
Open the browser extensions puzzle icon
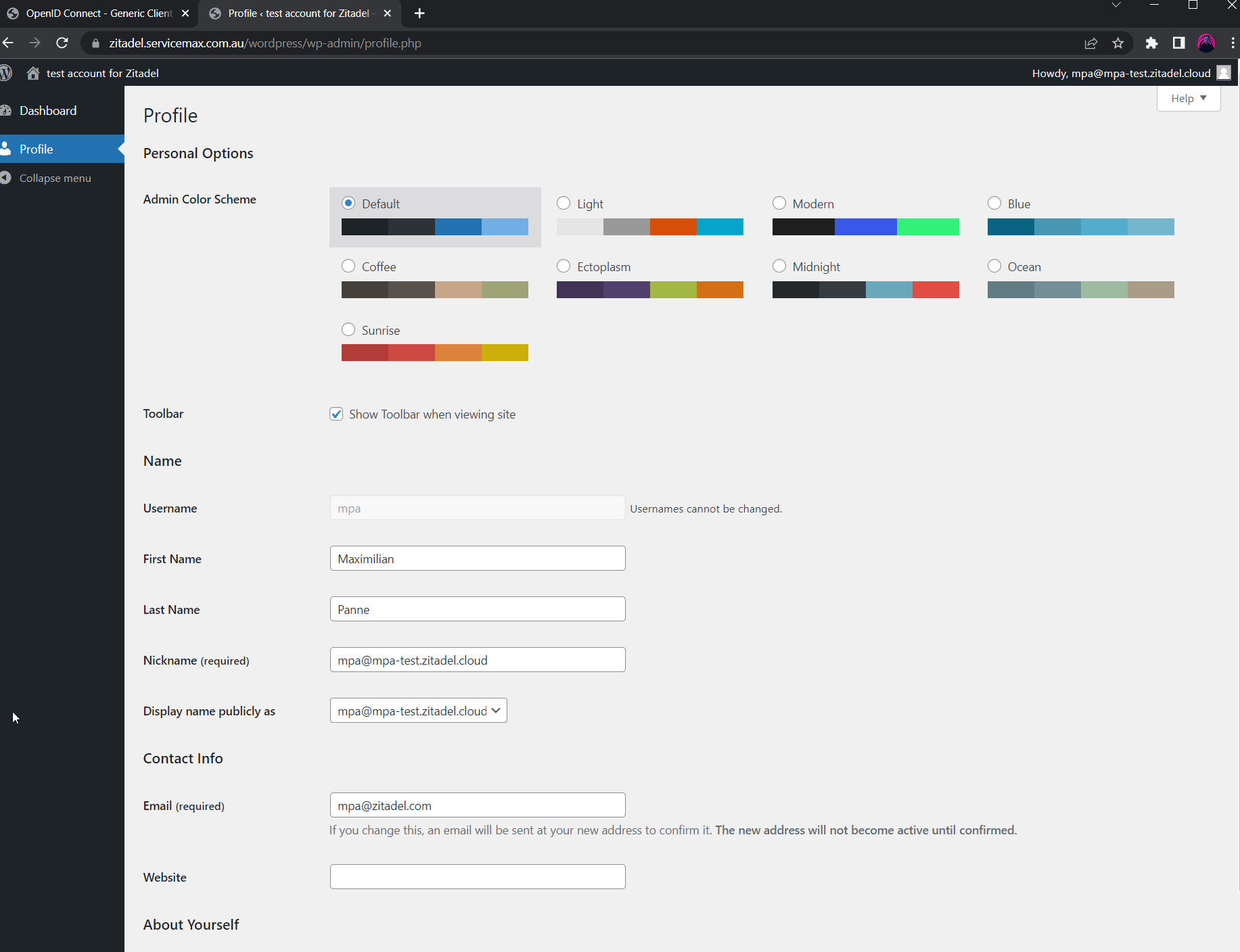pos(1151,43)
